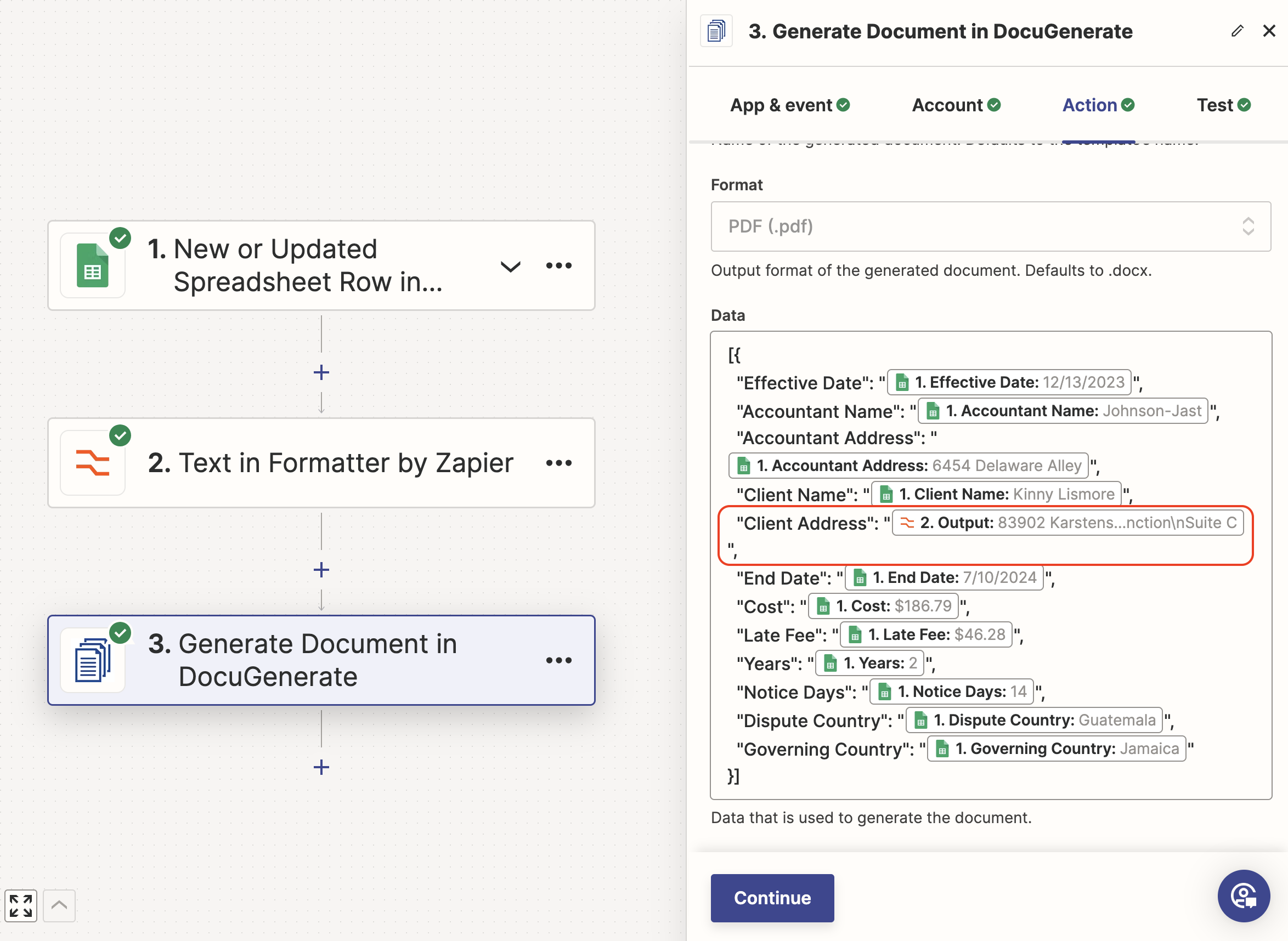
Task: Click the panel title "3. Generate Document in DocuGenerate"
Action: point(941,31)
